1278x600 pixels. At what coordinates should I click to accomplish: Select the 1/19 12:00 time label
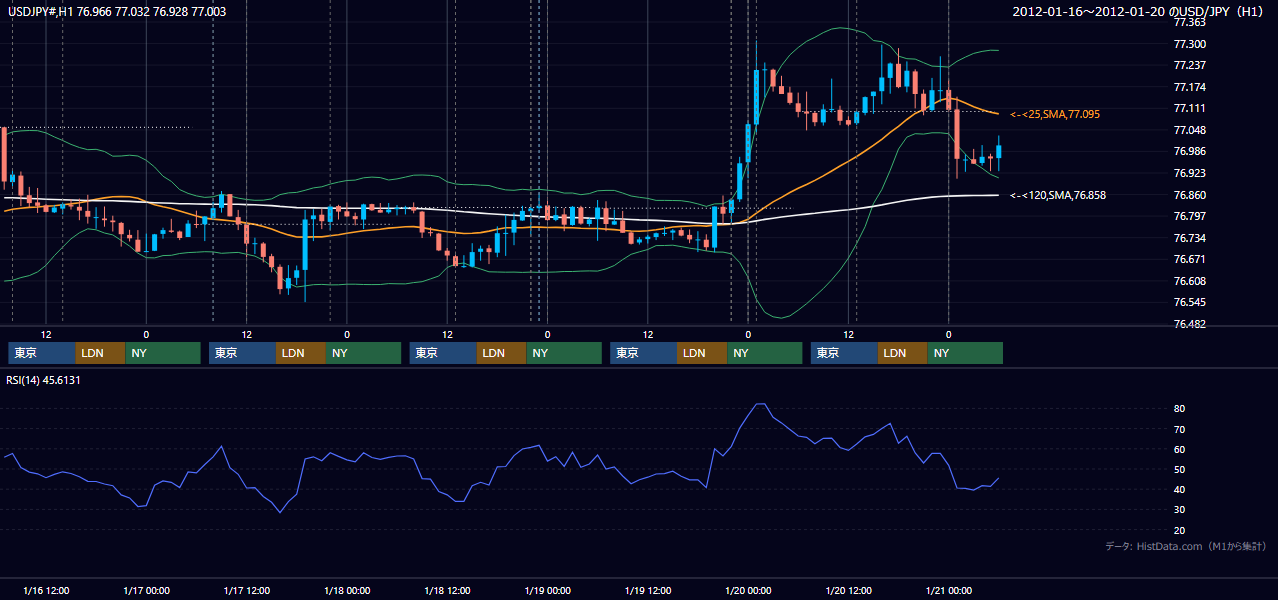click(648, 590)
